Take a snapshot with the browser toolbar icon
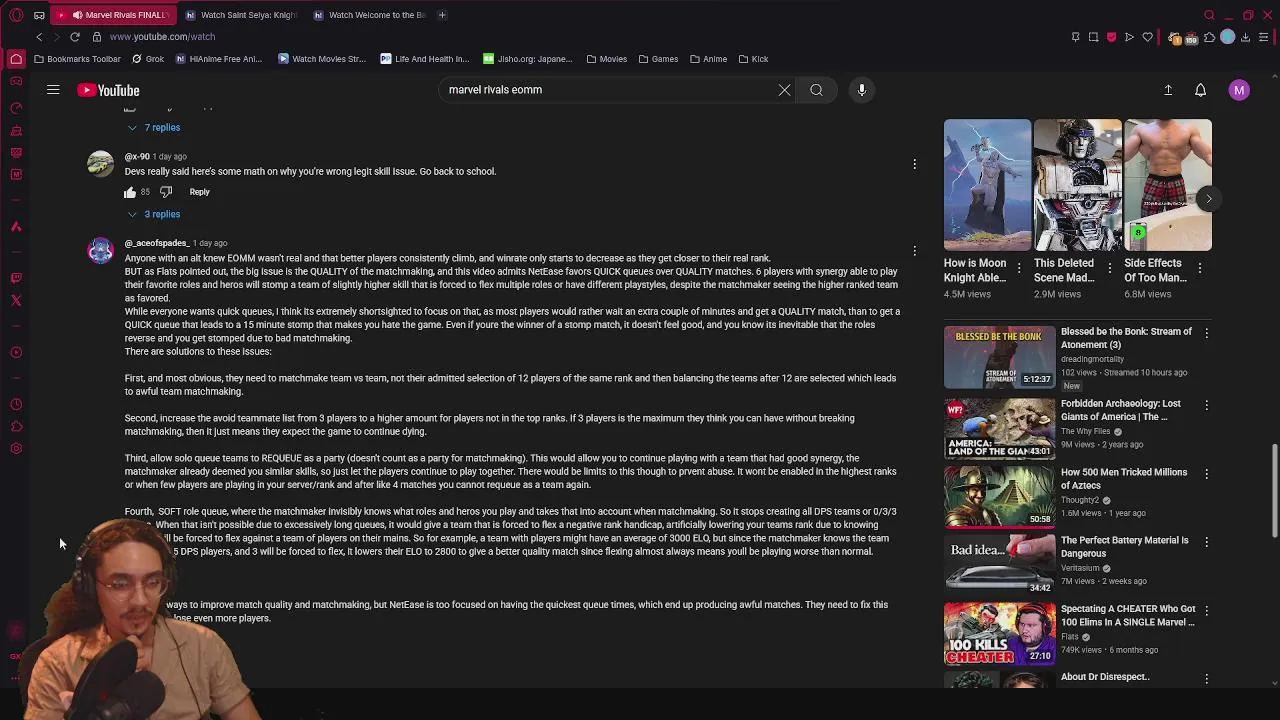 click(1093, 37)
